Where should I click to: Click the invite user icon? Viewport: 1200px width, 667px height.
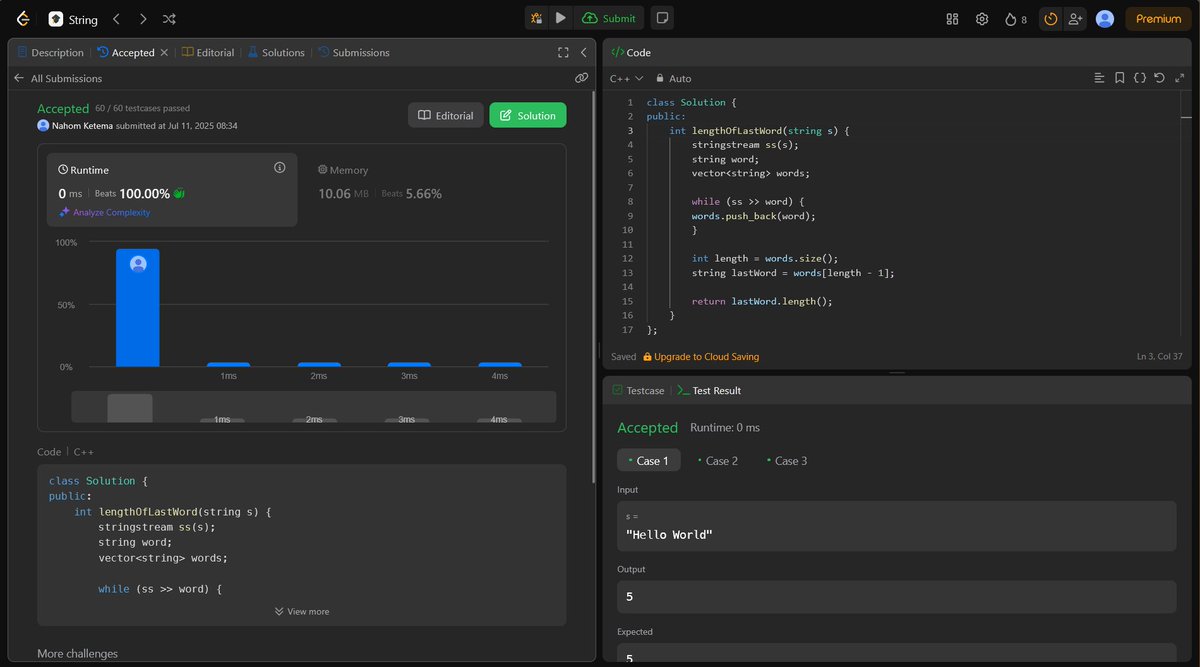tap(1075, 19)
